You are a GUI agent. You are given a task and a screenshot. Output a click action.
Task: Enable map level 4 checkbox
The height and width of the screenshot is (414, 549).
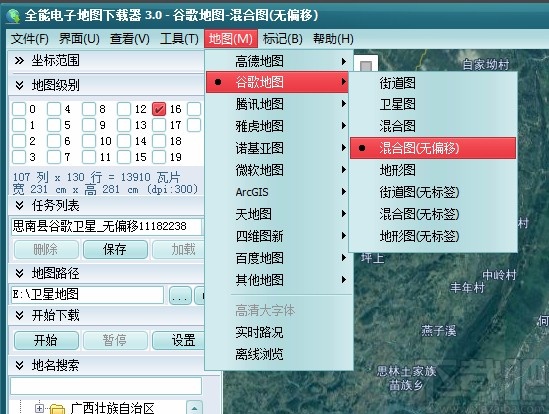pos(54,109)
